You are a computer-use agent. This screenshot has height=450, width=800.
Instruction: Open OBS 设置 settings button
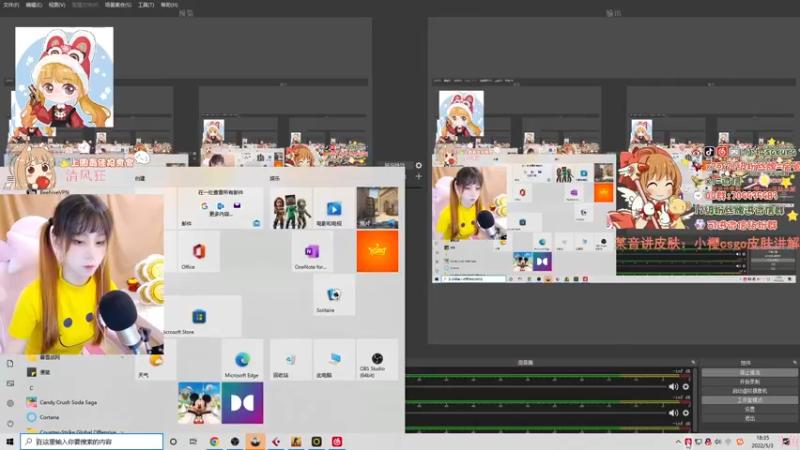coord(749,409)
